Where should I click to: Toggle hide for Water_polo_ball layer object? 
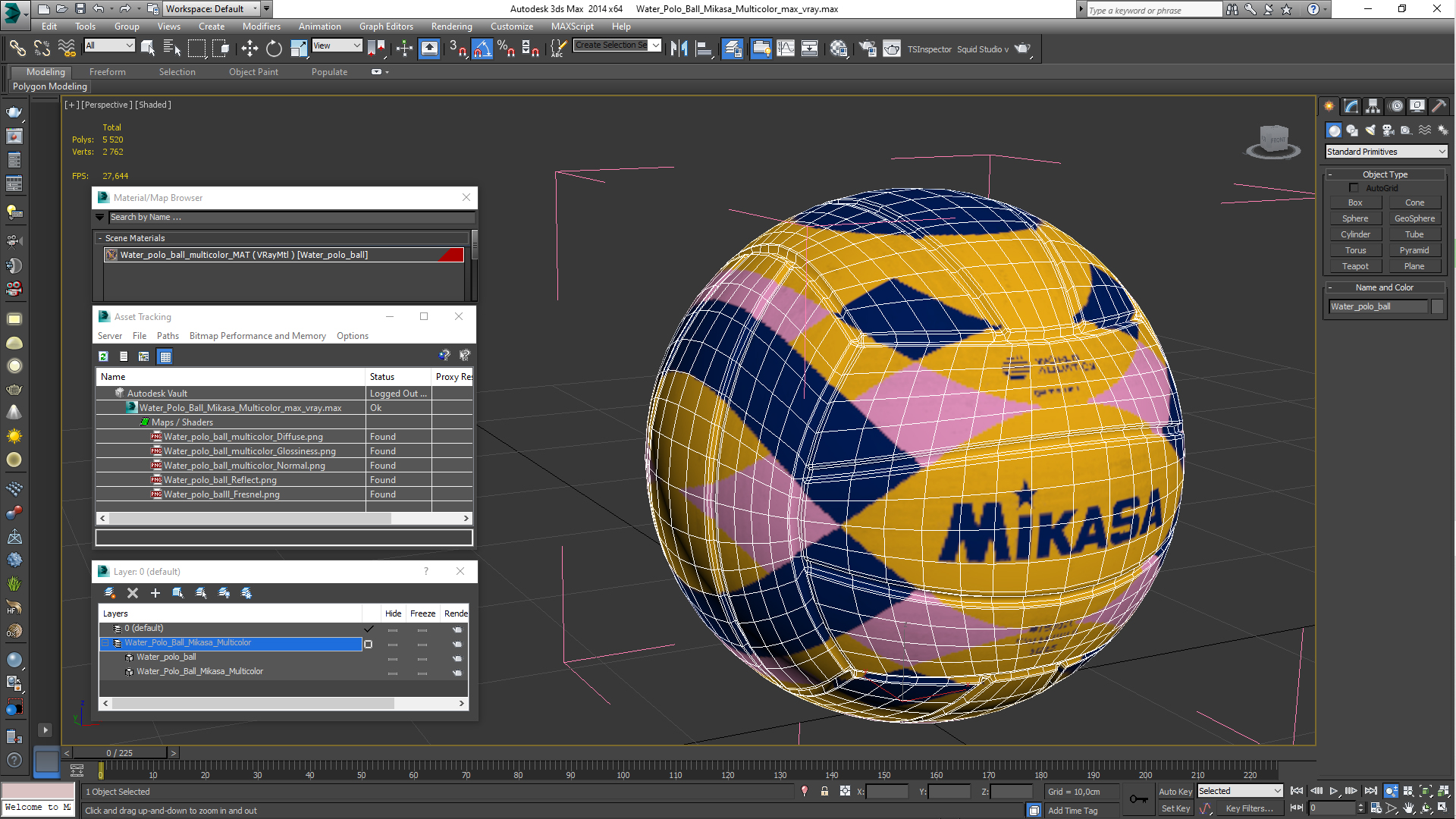click(x=393, y=657)
